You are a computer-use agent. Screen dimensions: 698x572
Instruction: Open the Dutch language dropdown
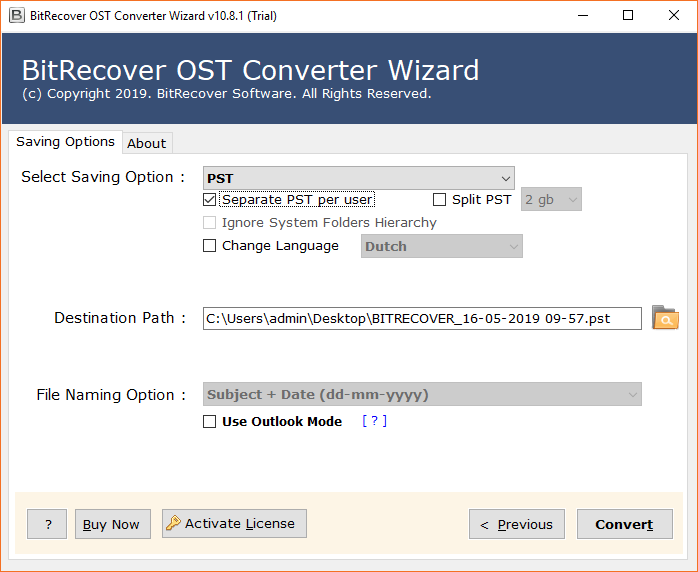[x=441, y=246]
